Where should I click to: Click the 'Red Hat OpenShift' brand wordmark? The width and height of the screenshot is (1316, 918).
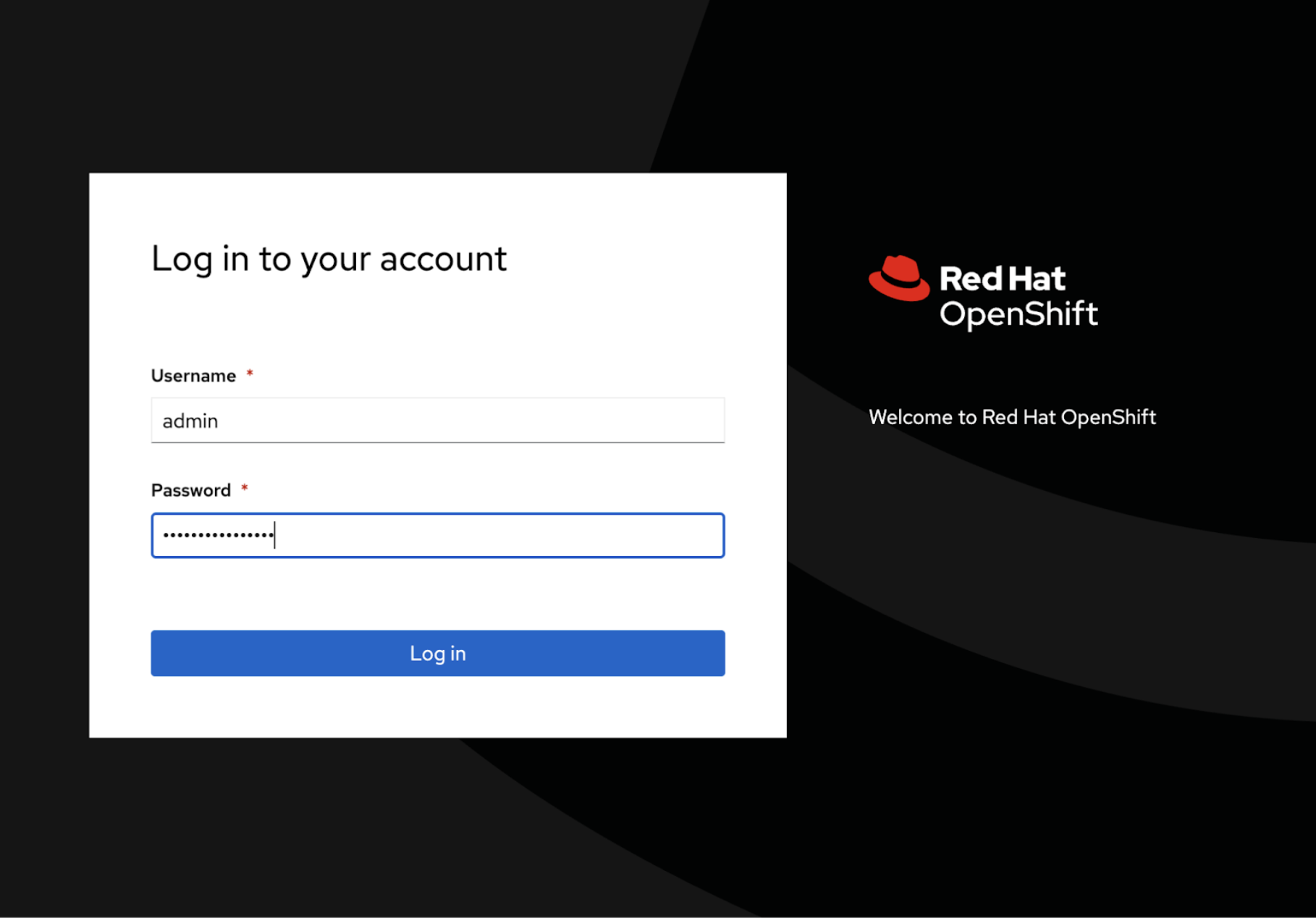click(1018, 296)
